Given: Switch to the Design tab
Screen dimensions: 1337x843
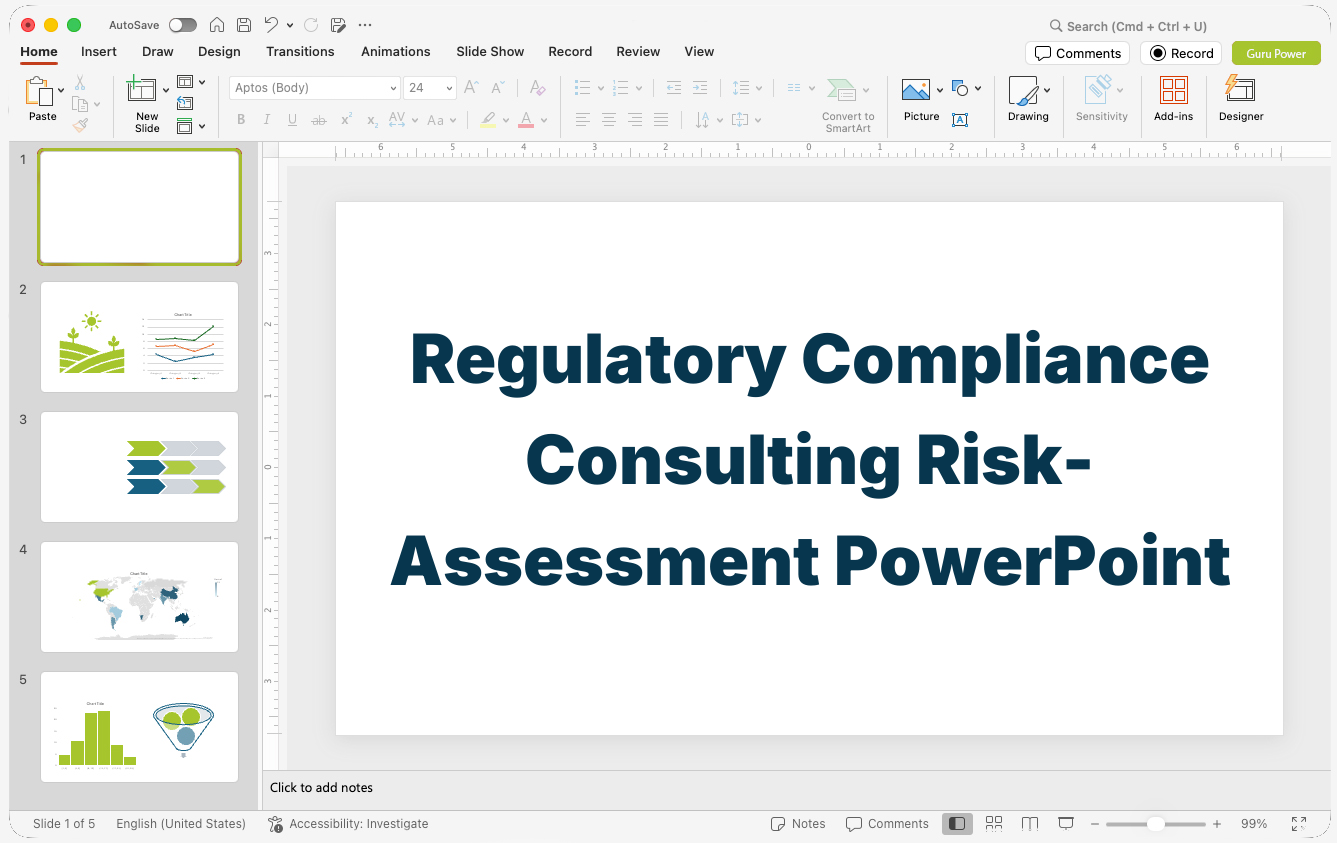Looking at the screenshot, I should [219, 51].
